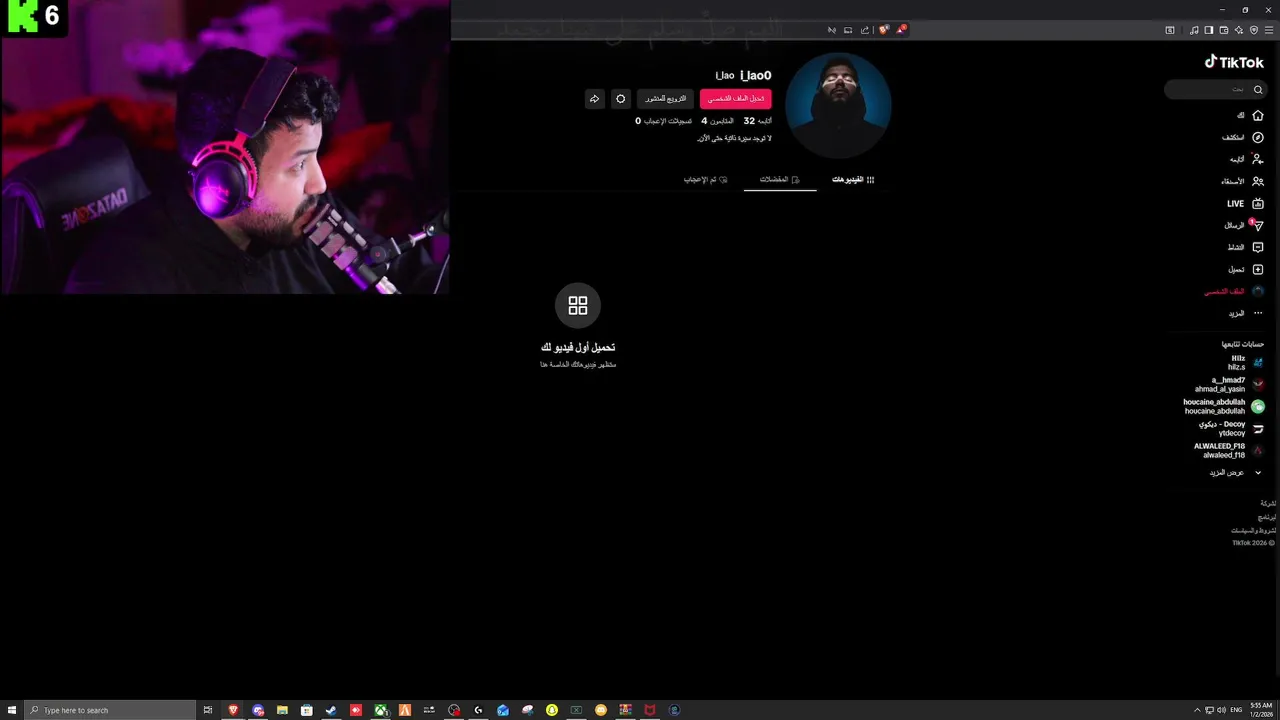Open followed account alwaleed_f18

1229,450
